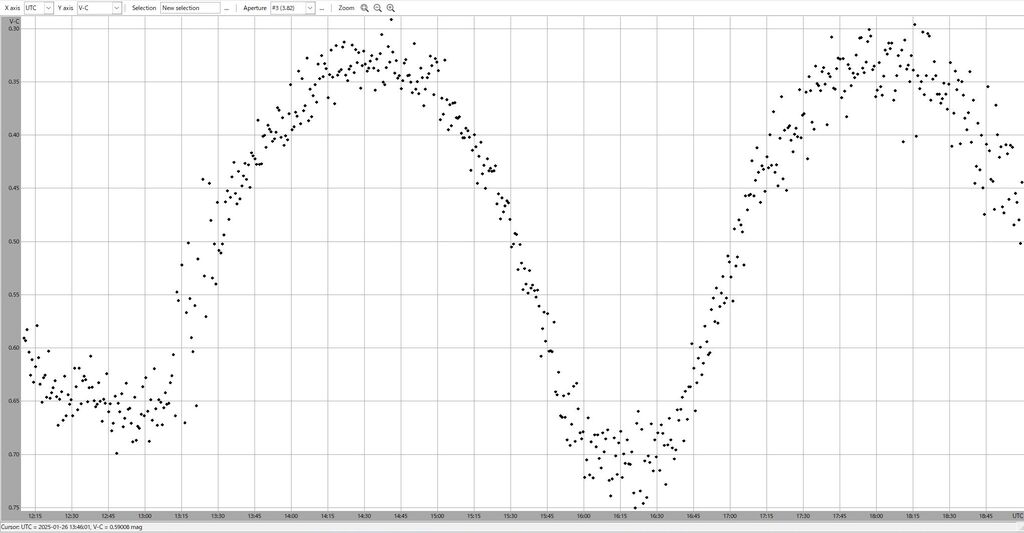Click the 15:30 time axis label

pyautogui.click(x=511, y=516)
